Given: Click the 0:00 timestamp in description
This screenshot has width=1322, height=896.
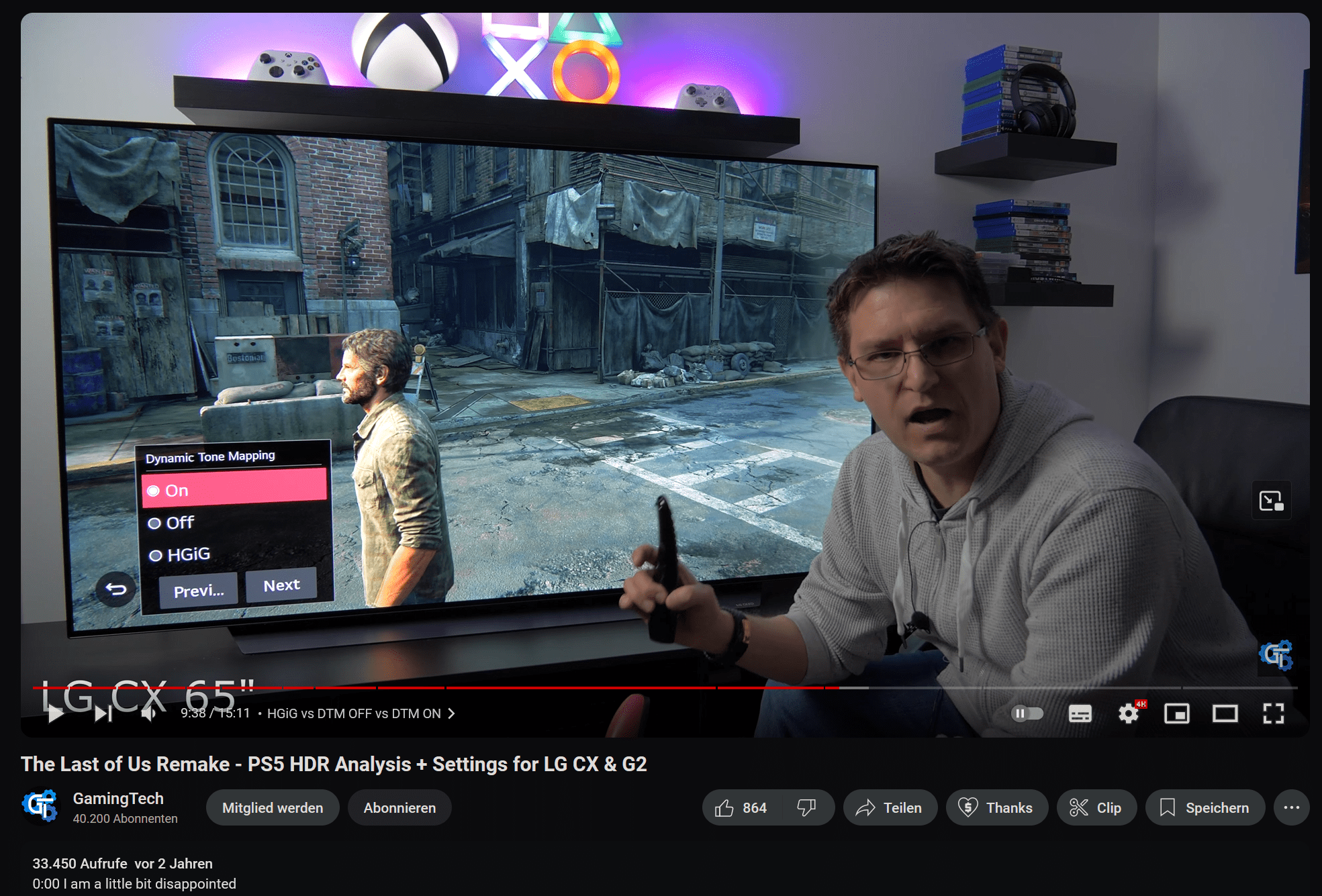Looking at the screenshot, I should pyautogui.click(x=46, y=884).
